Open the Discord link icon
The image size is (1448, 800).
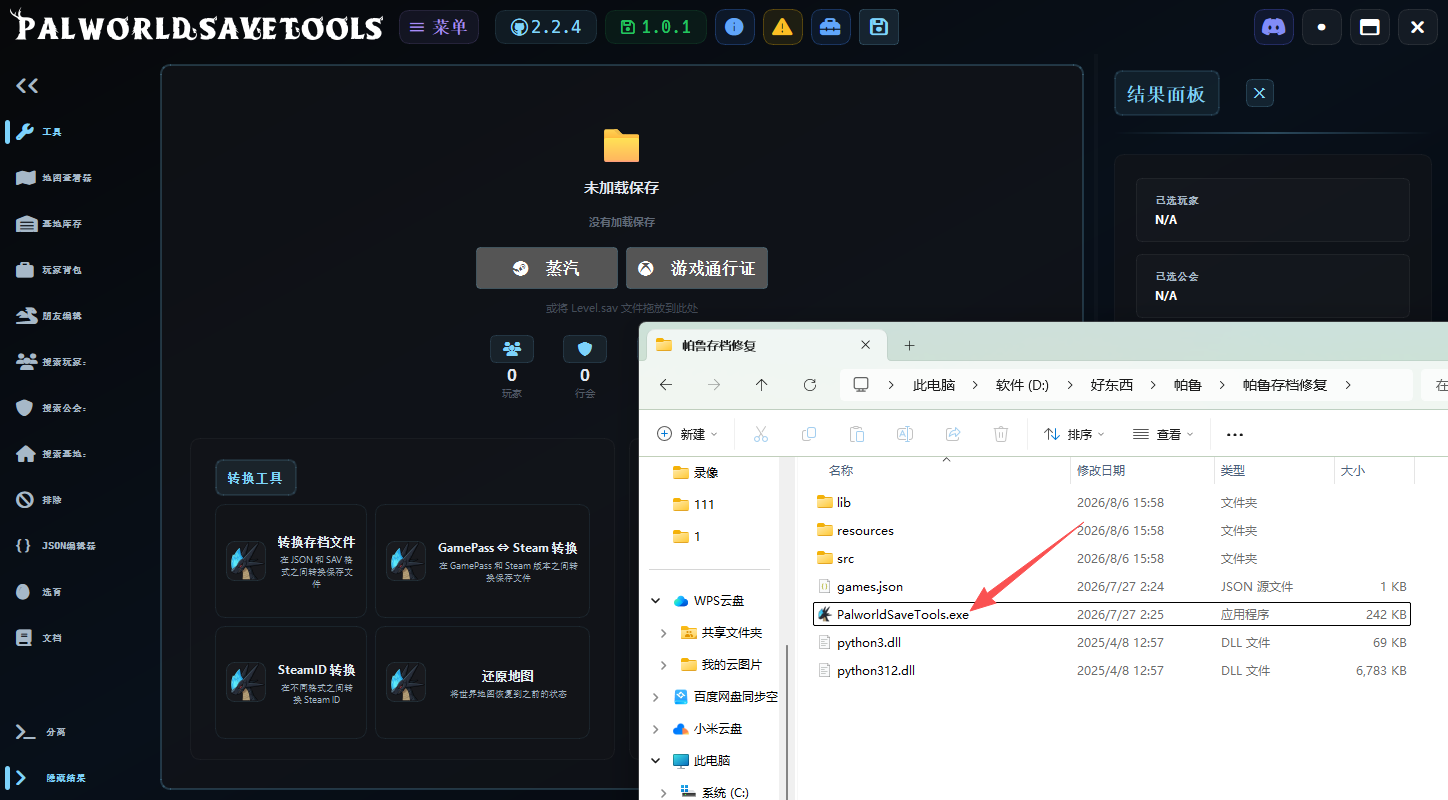click(1273, 27)
